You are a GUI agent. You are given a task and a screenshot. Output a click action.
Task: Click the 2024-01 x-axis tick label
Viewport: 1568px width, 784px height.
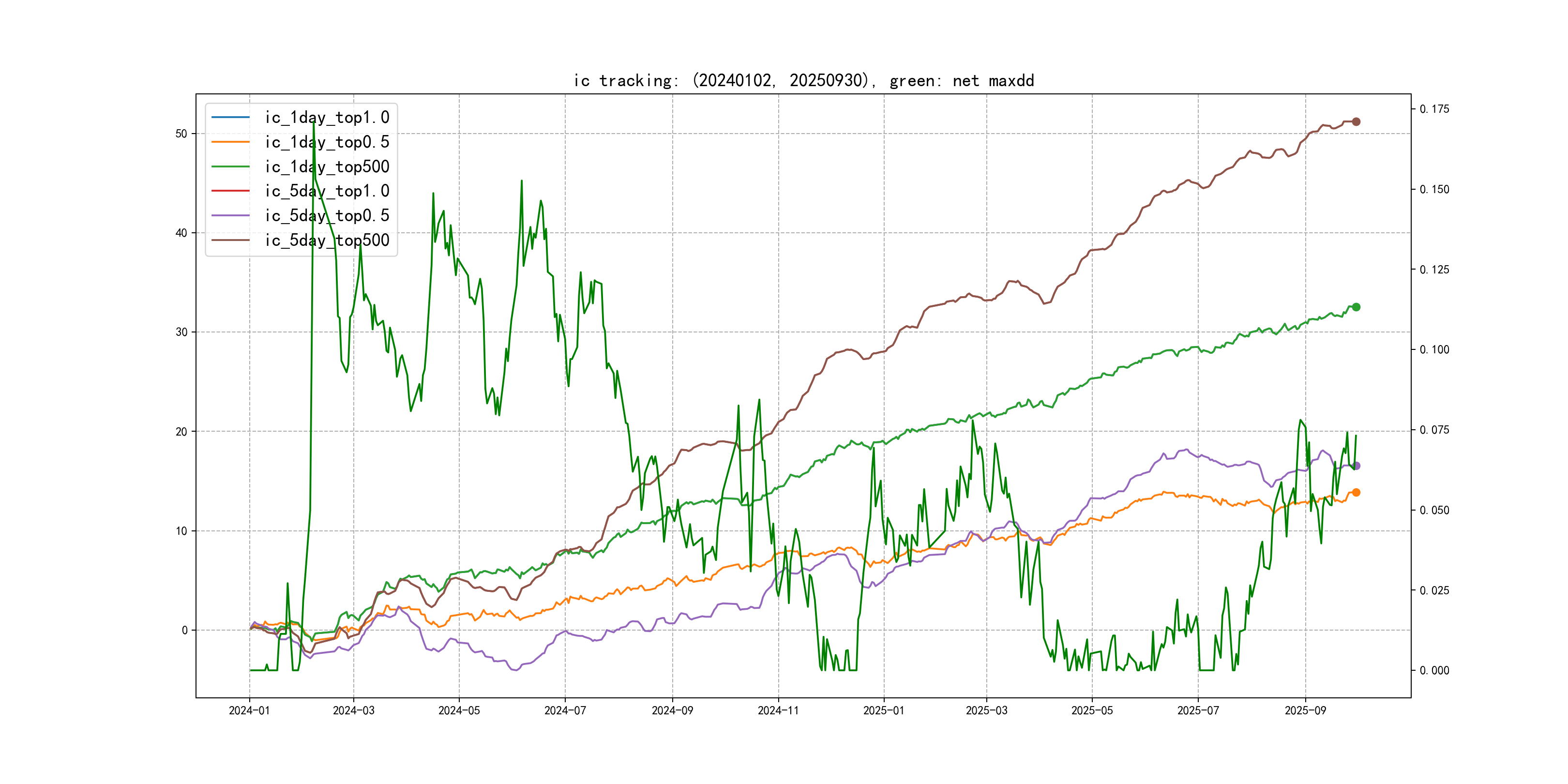[x=249, y=710]
